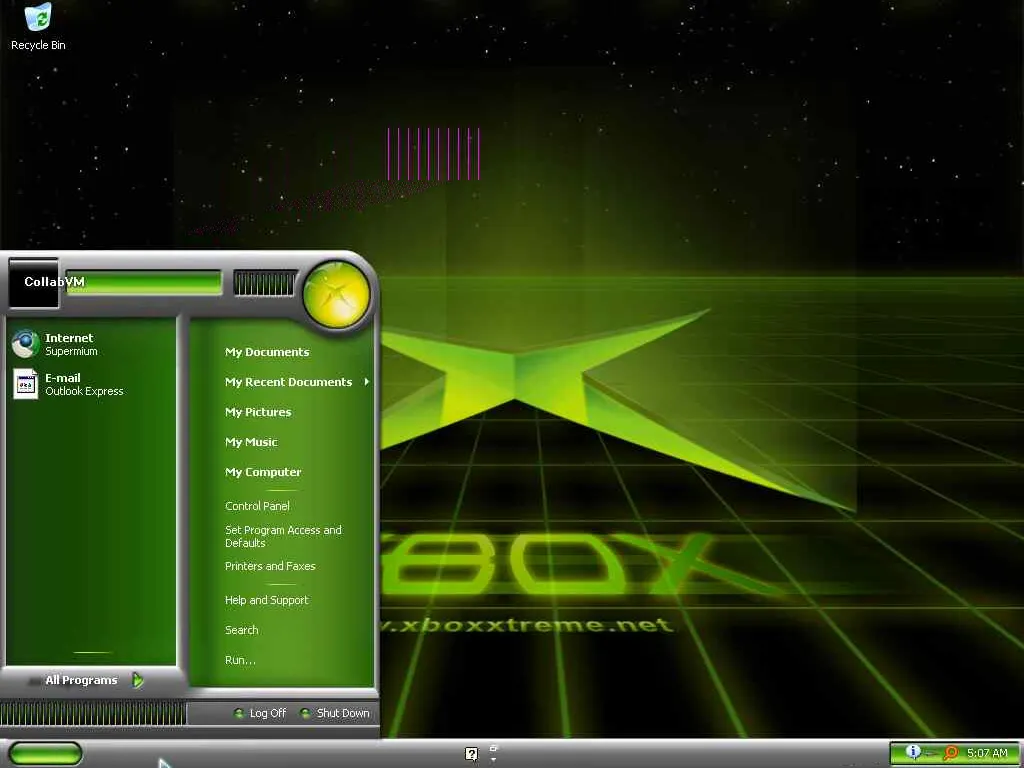Click the Supermium Internet browser icon
Image resolution: width=1024 pixels, height=768 pixels.
[25, 344]
